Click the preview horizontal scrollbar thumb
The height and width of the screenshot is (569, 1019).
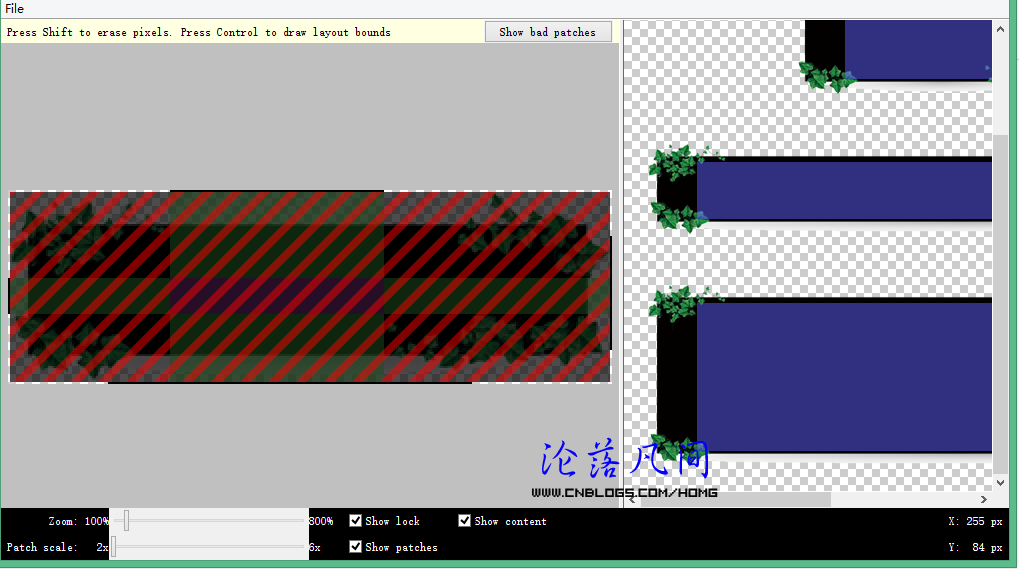point(735,499)
